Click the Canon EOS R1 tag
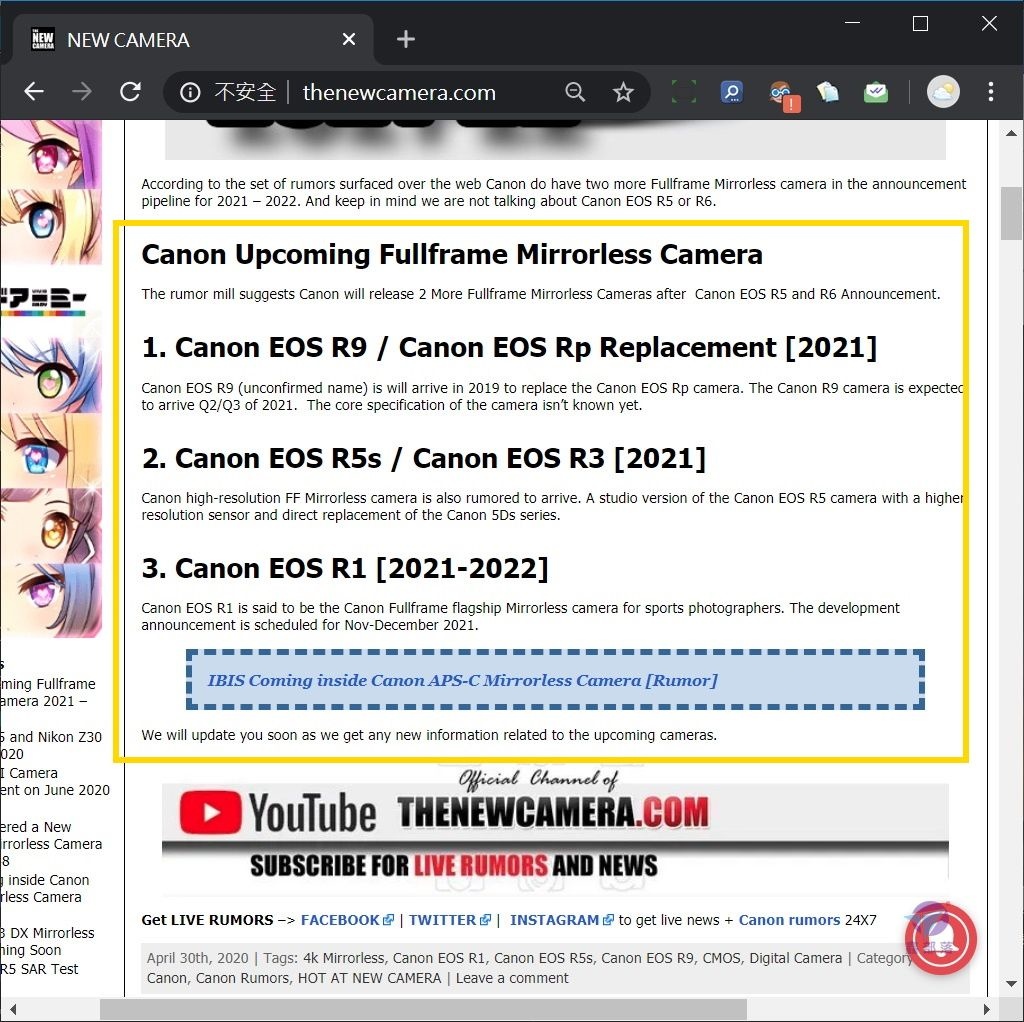The image size is (1024, 1022). (x=439, y=958)
